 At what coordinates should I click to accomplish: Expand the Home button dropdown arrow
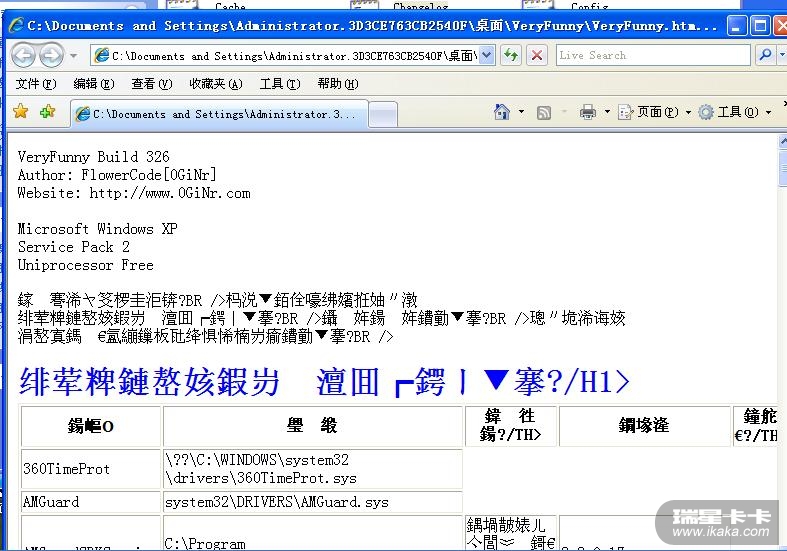[x=521, y=111]
